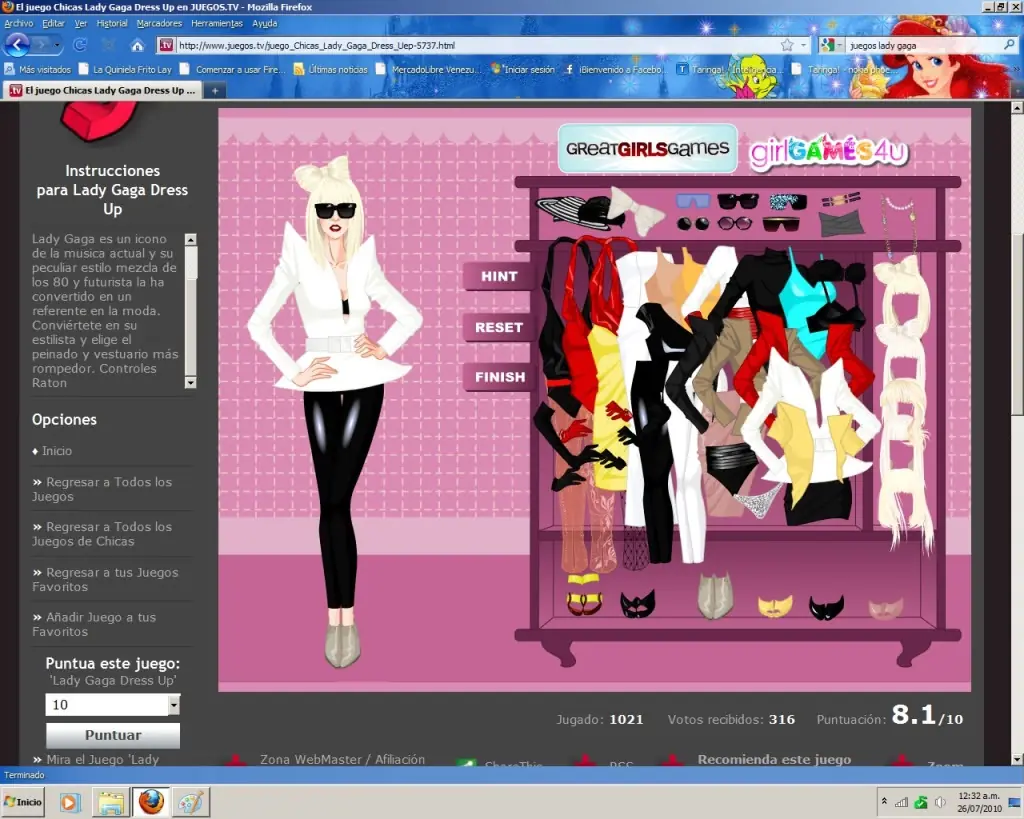
Task: Click the Más visitados bookmark
Action: pyautogui.click(x=38, y=69)
